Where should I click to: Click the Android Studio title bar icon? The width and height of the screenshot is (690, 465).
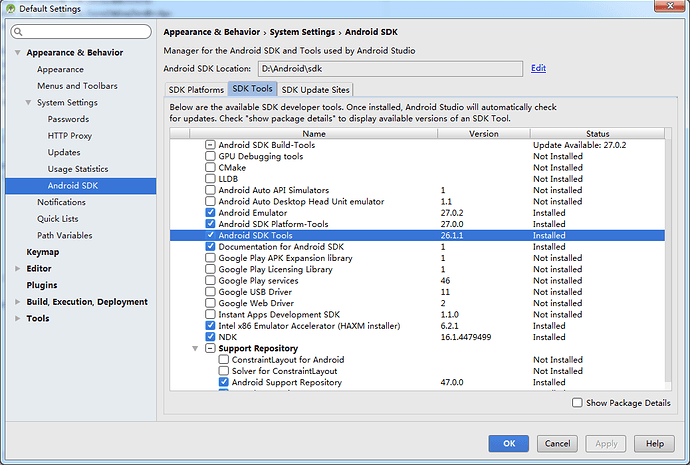(x=10, y=9)
